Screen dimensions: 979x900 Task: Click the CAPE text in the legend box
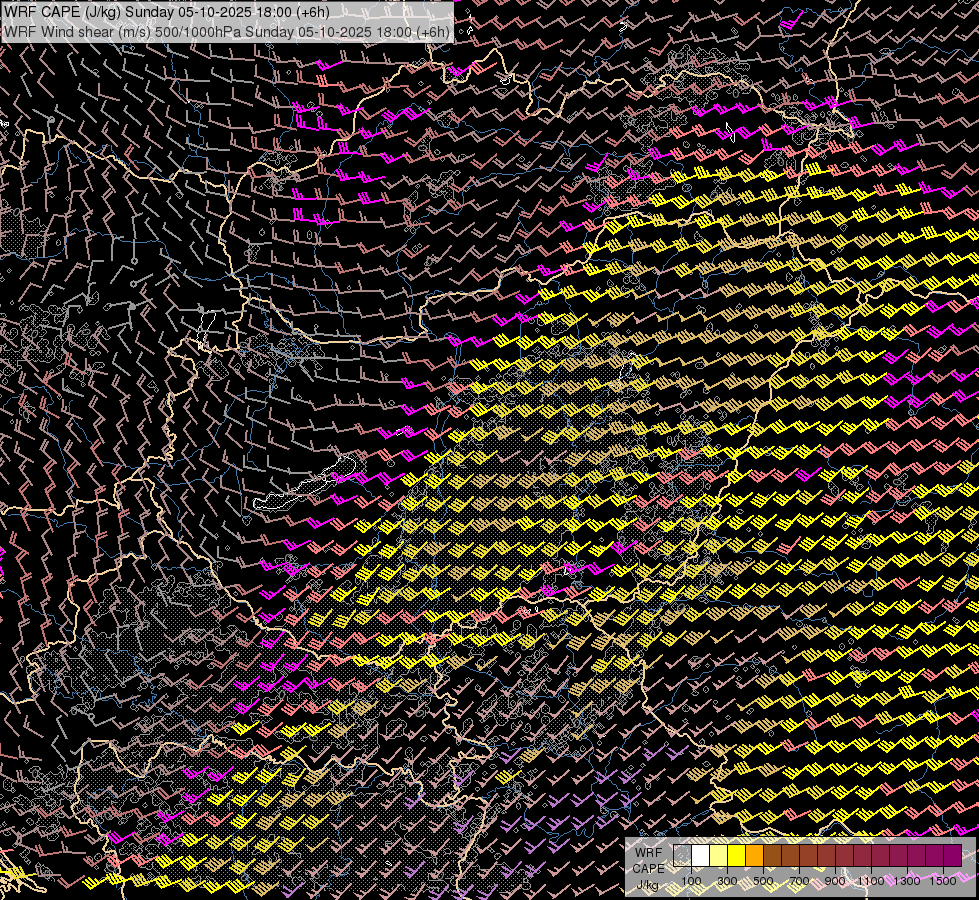(x=648, y=868)
